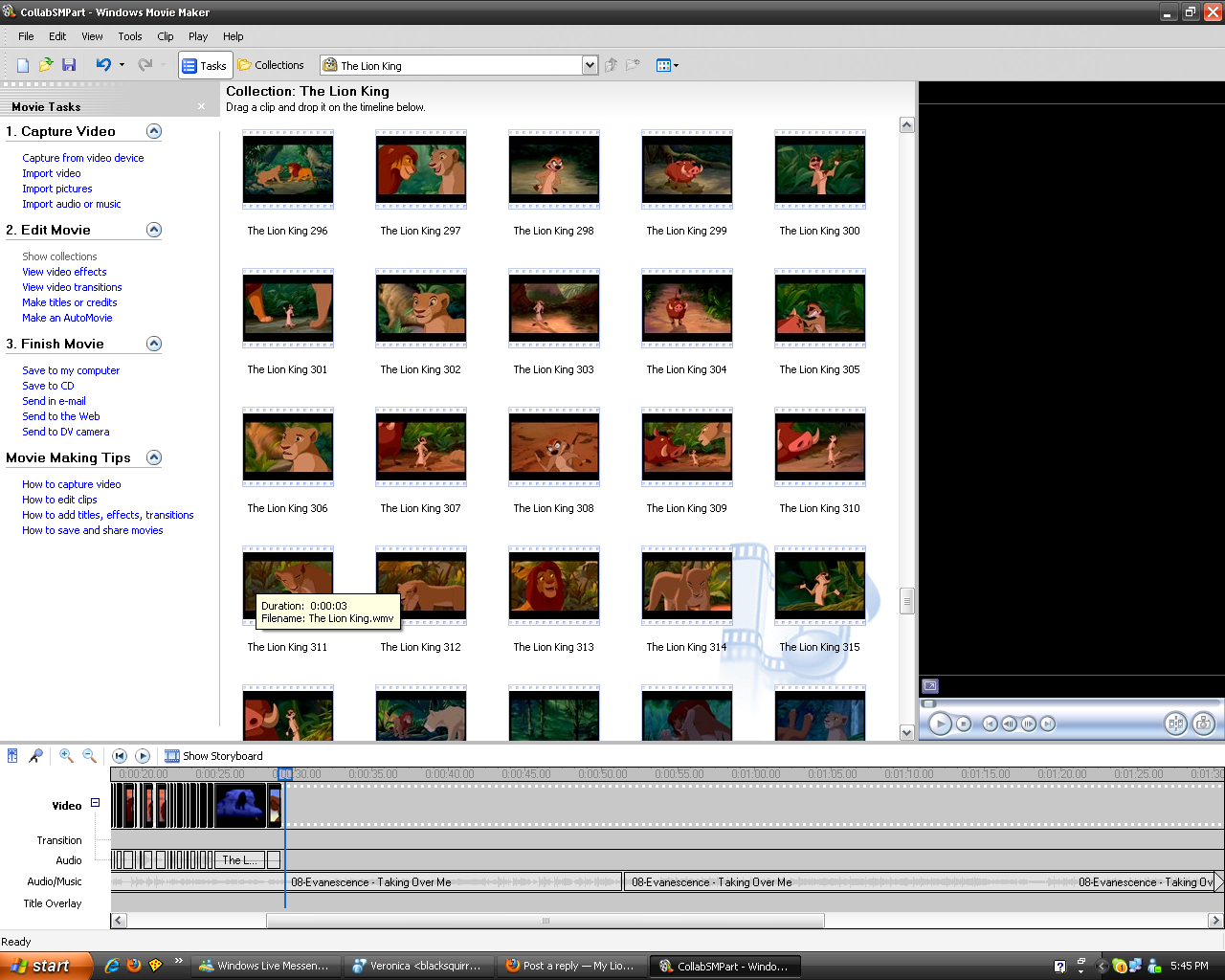The height and width of the screenshot is (980, 1225).
Task: Click the Import audio or music link
Action: (x=72, y=204)
